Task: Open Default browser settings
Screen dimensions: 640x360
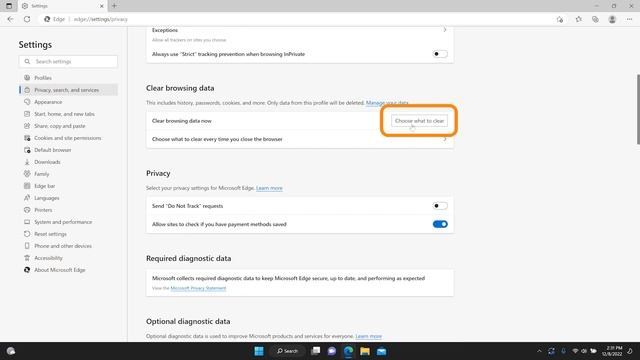Action: pyautogui.click(x=68, y=150)
